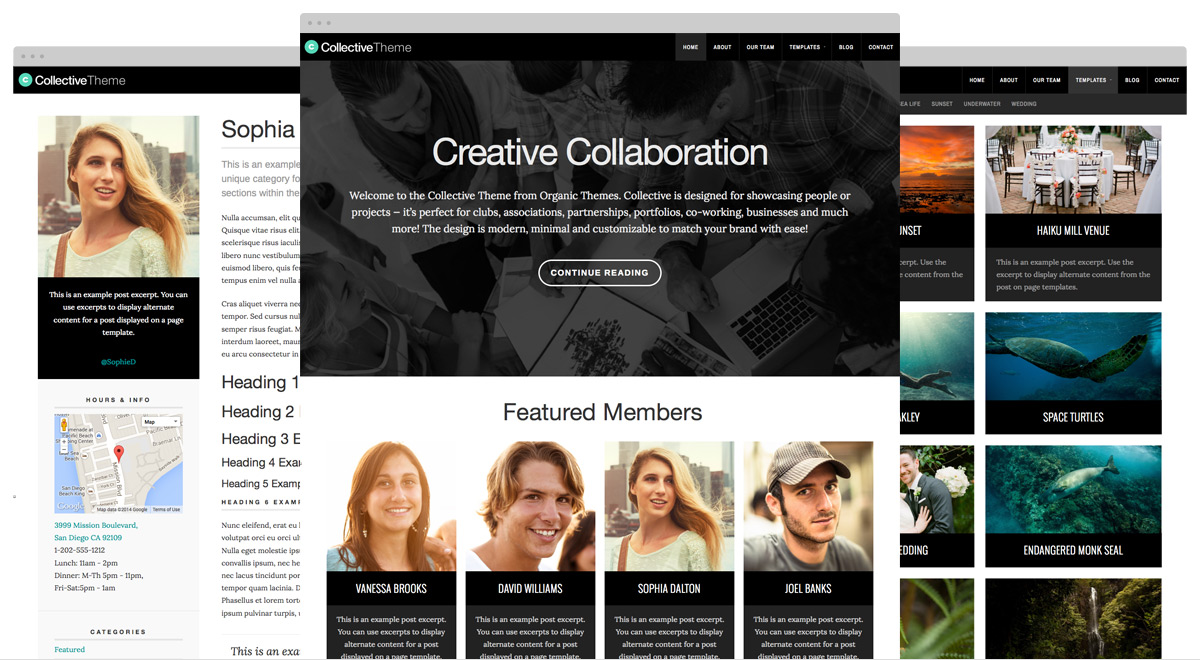Click the Street View pegman on the map
The height and width of the screenshot is (660, 1200).
click(x=64, y=423)
